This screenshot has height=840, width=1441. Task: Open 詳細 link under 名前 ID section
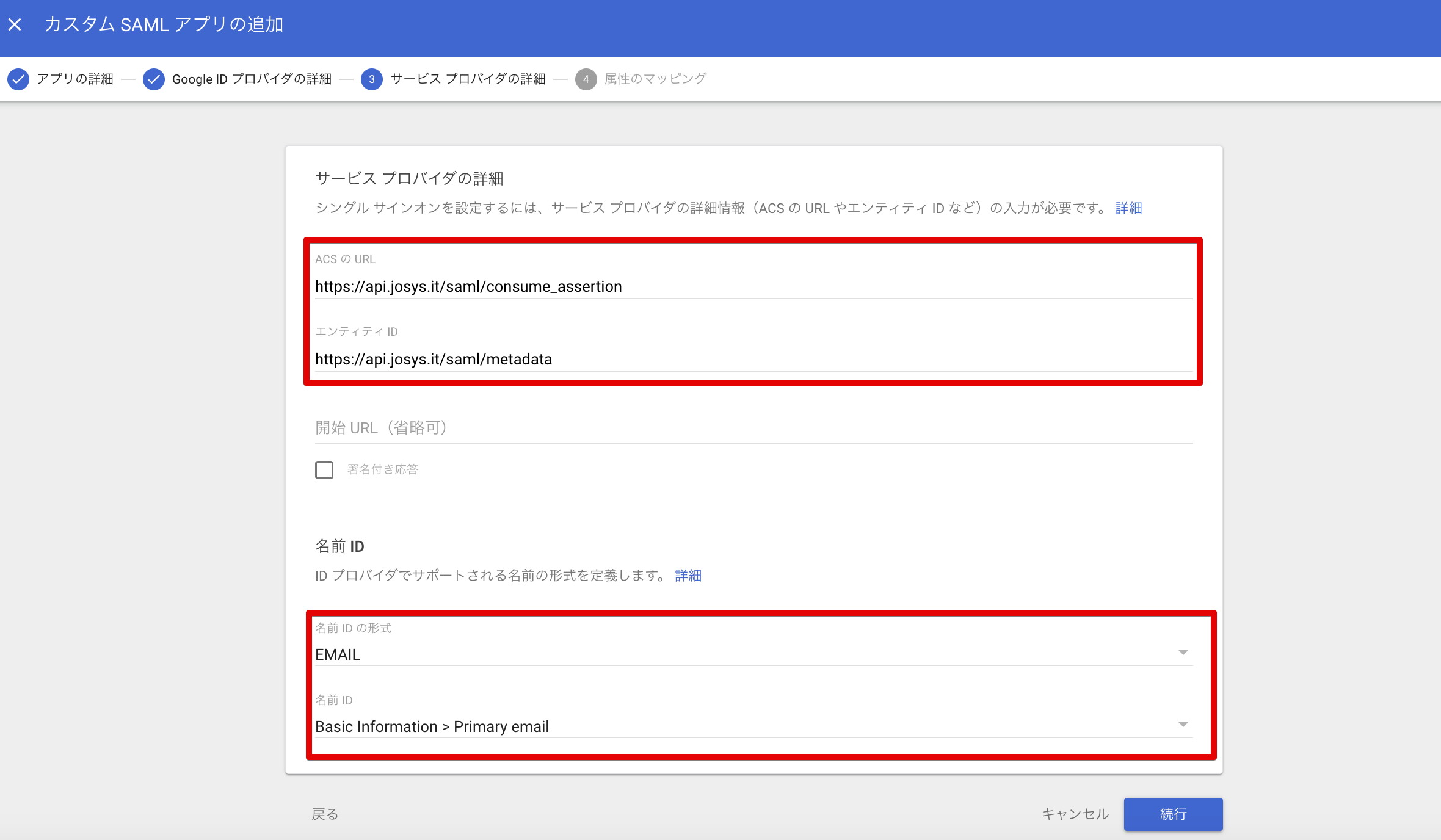688,576
